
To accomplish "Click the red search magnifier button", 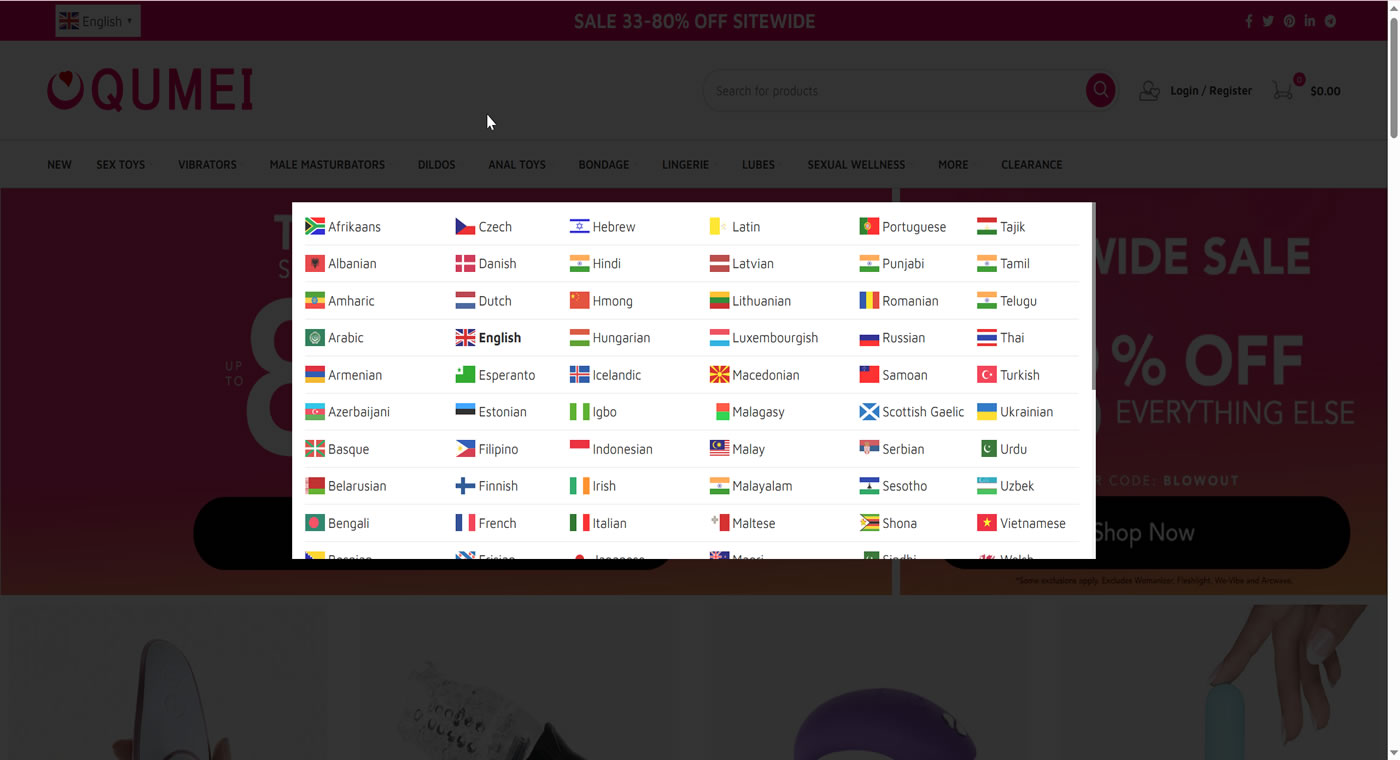I will point(1100,90).
